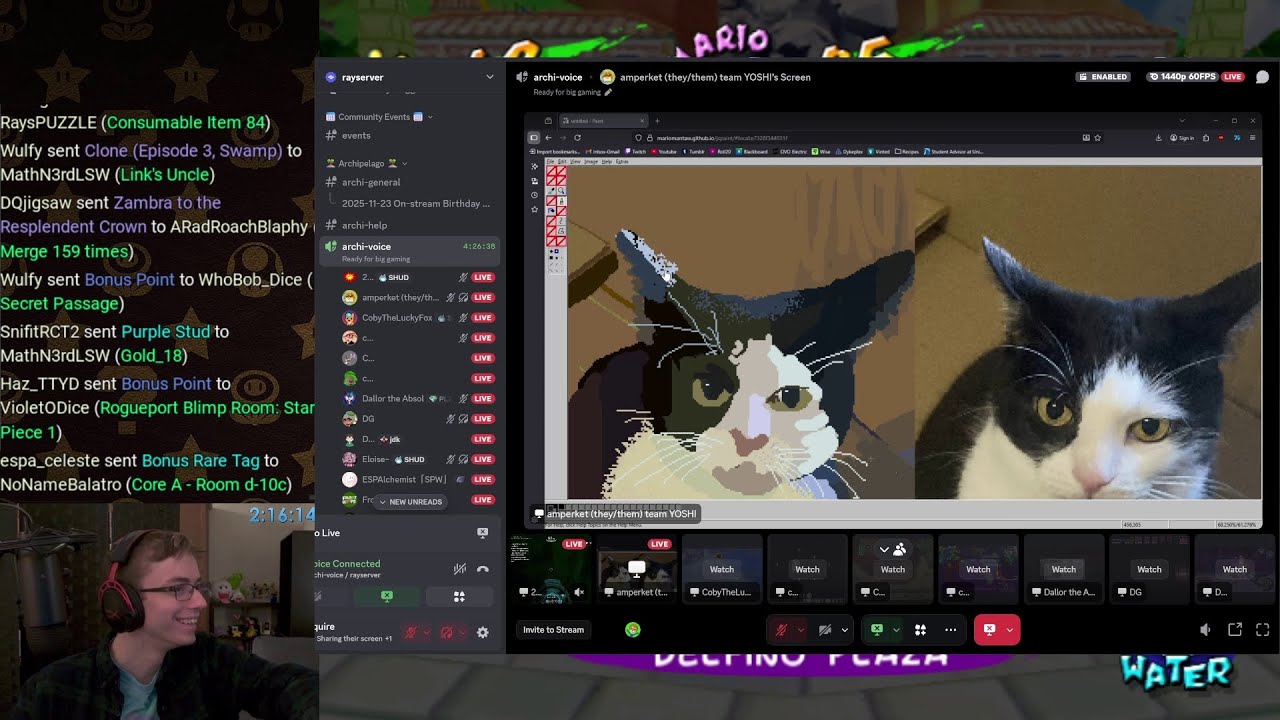Open the Youtube bookmark in streamed browser
Viewport: 1280px width, 720px height.
(x=666, y=152)
